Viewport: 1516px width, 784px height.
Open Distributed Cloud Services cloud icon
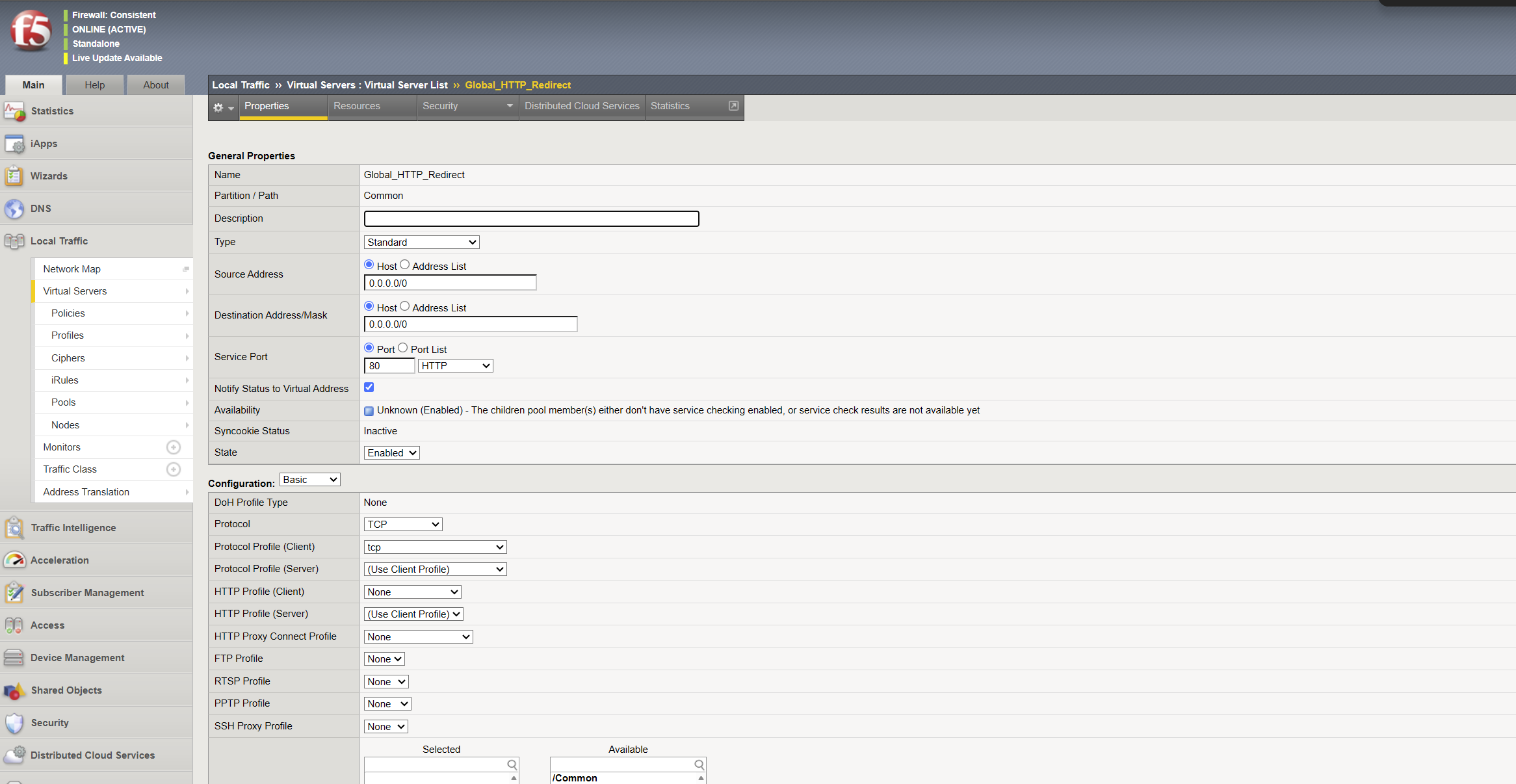14,755
